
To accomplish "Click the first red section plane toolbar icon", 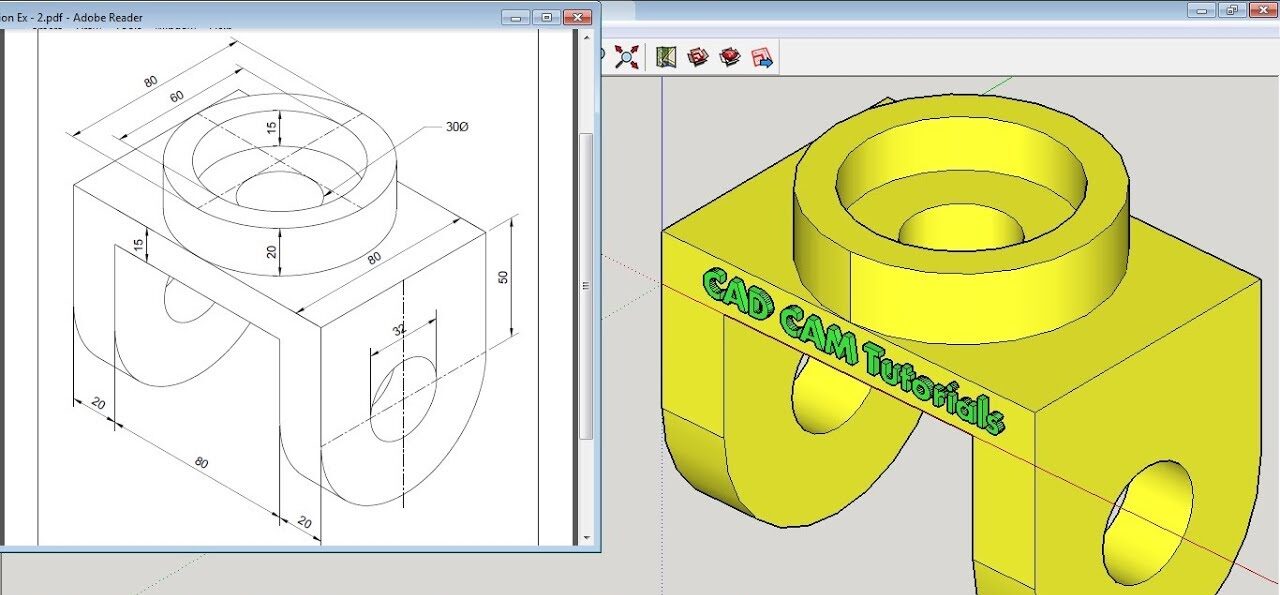I will (698, 58).
